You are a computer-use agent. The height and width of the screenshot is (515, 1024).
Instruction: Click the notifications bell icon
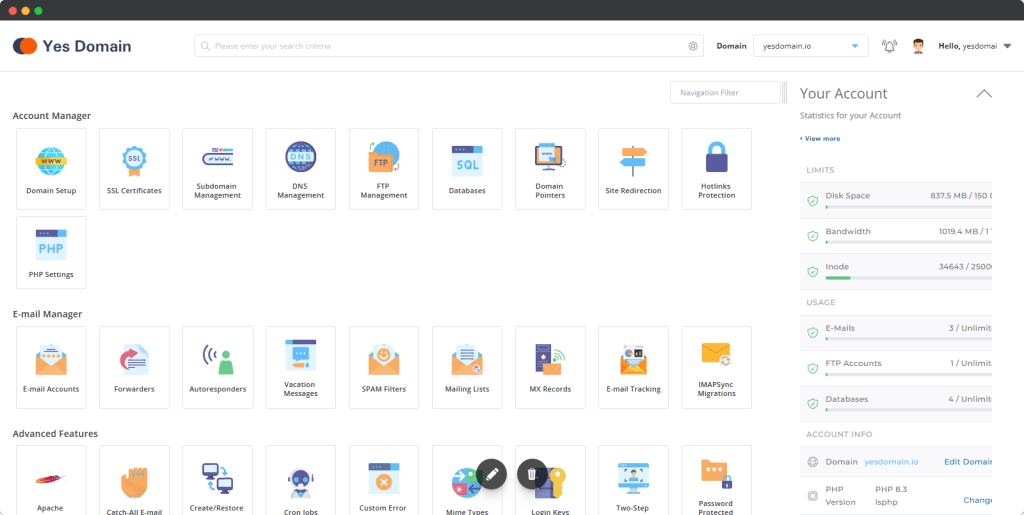[889, 46]
